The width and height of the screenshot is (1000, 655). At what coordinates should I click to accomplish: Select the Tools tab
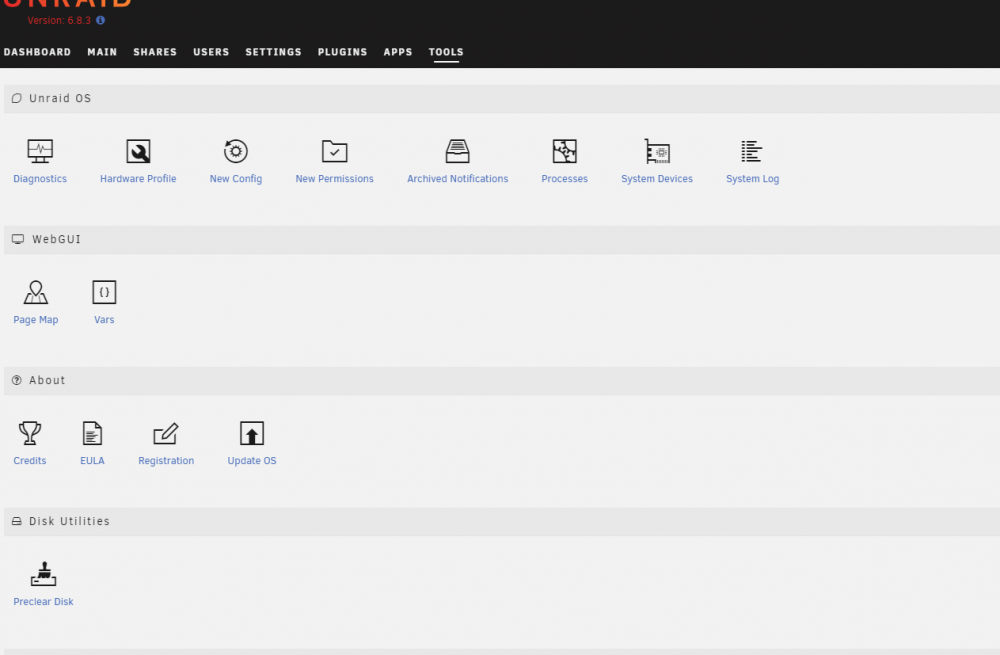(x=446, y=52)
